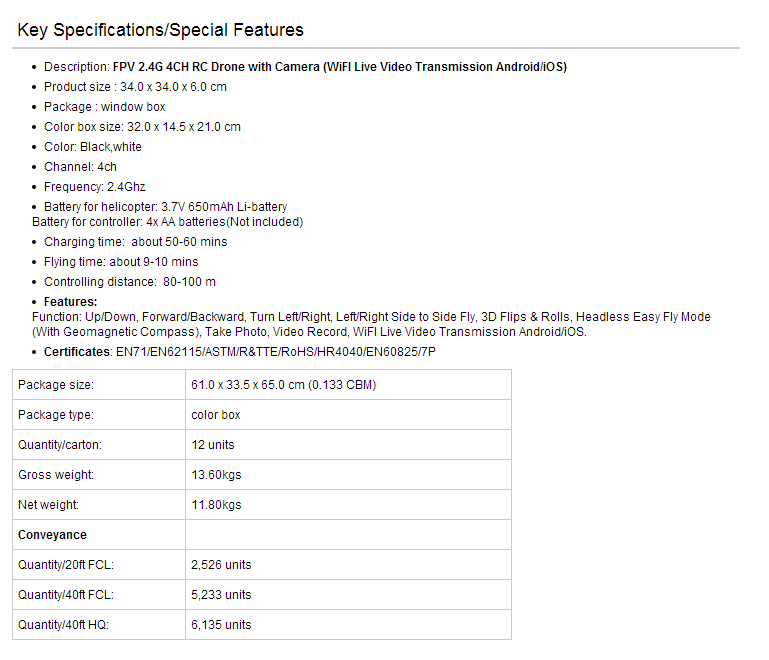Click the 12 units quantity cell
Screen dimensions: 769x660
[x=348, y=445]
